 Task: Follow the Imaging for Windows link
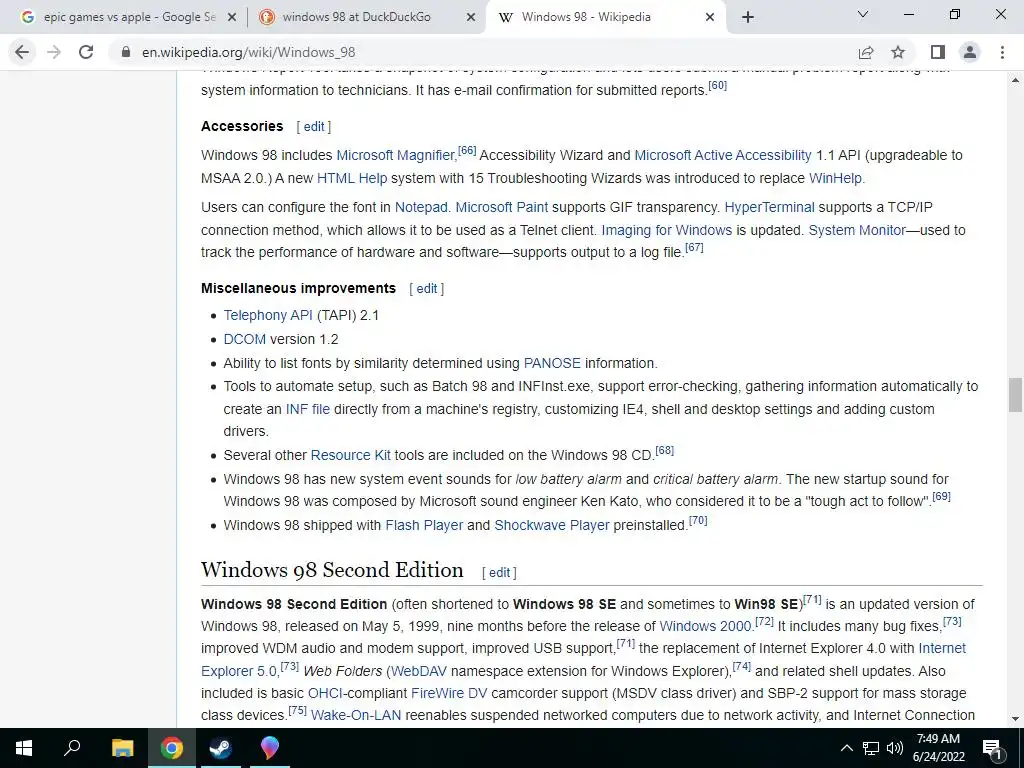[667, 231]
